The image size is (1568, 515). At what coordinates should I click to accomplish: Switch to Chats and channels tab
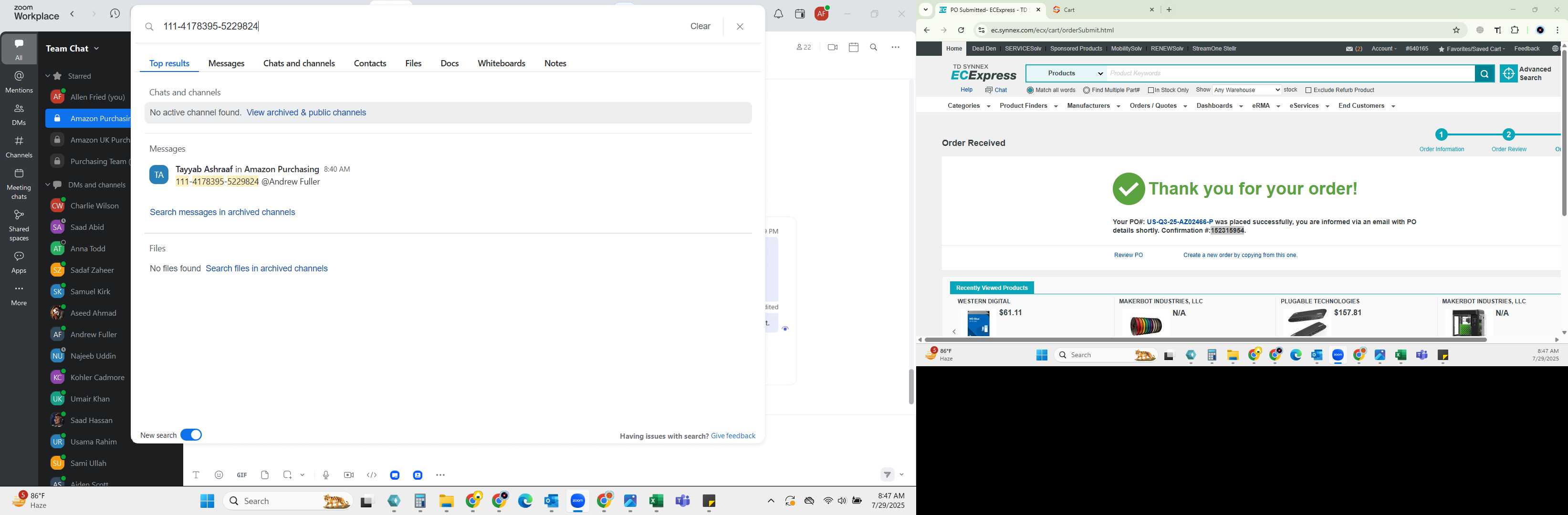click(299, 64)
